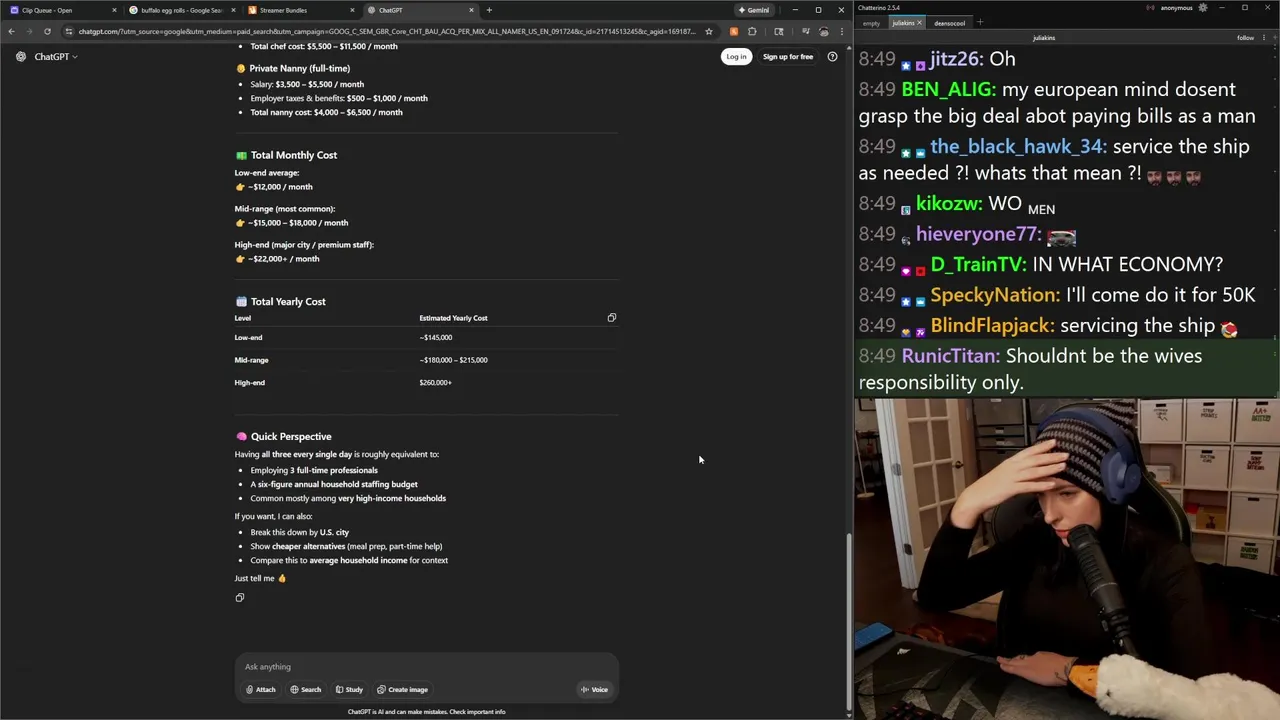Click the $260,000+ table cell

436,383
